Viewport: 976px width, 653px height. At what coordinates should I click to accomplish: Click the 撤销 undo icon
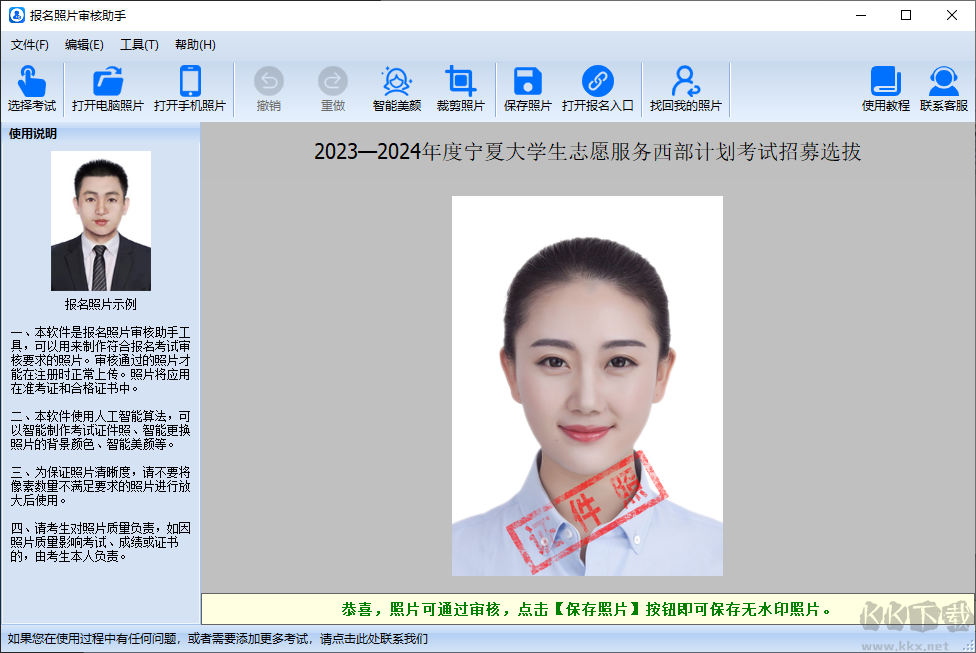268,89
